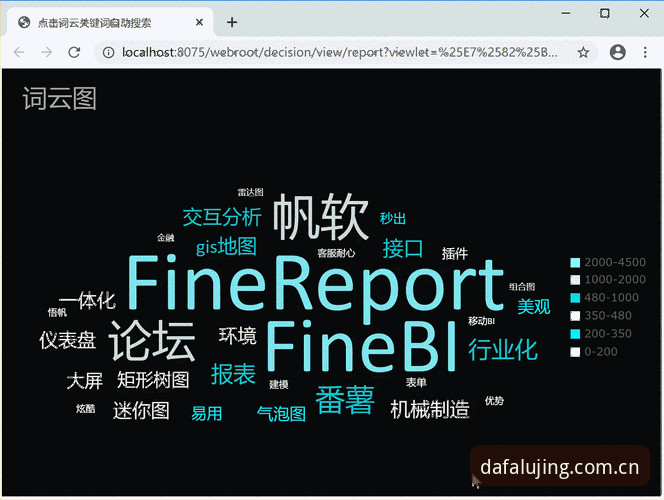Click the 组合图 keyword
This screenshot has height=500, width=664.
pos(522,287)
